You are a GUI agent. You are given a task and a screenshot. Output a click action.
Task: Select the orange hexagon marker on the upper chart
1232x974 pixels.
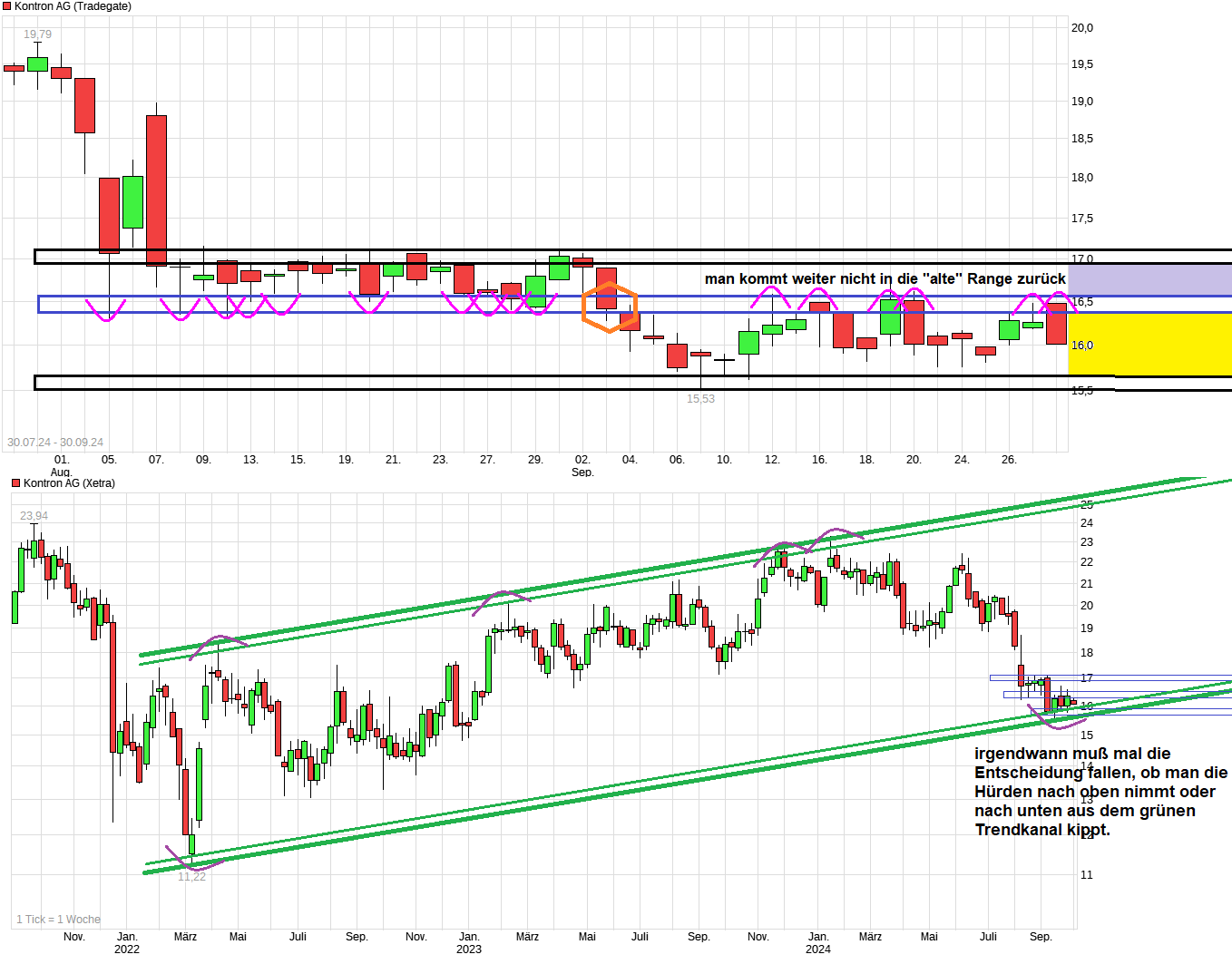coord(610,307)
